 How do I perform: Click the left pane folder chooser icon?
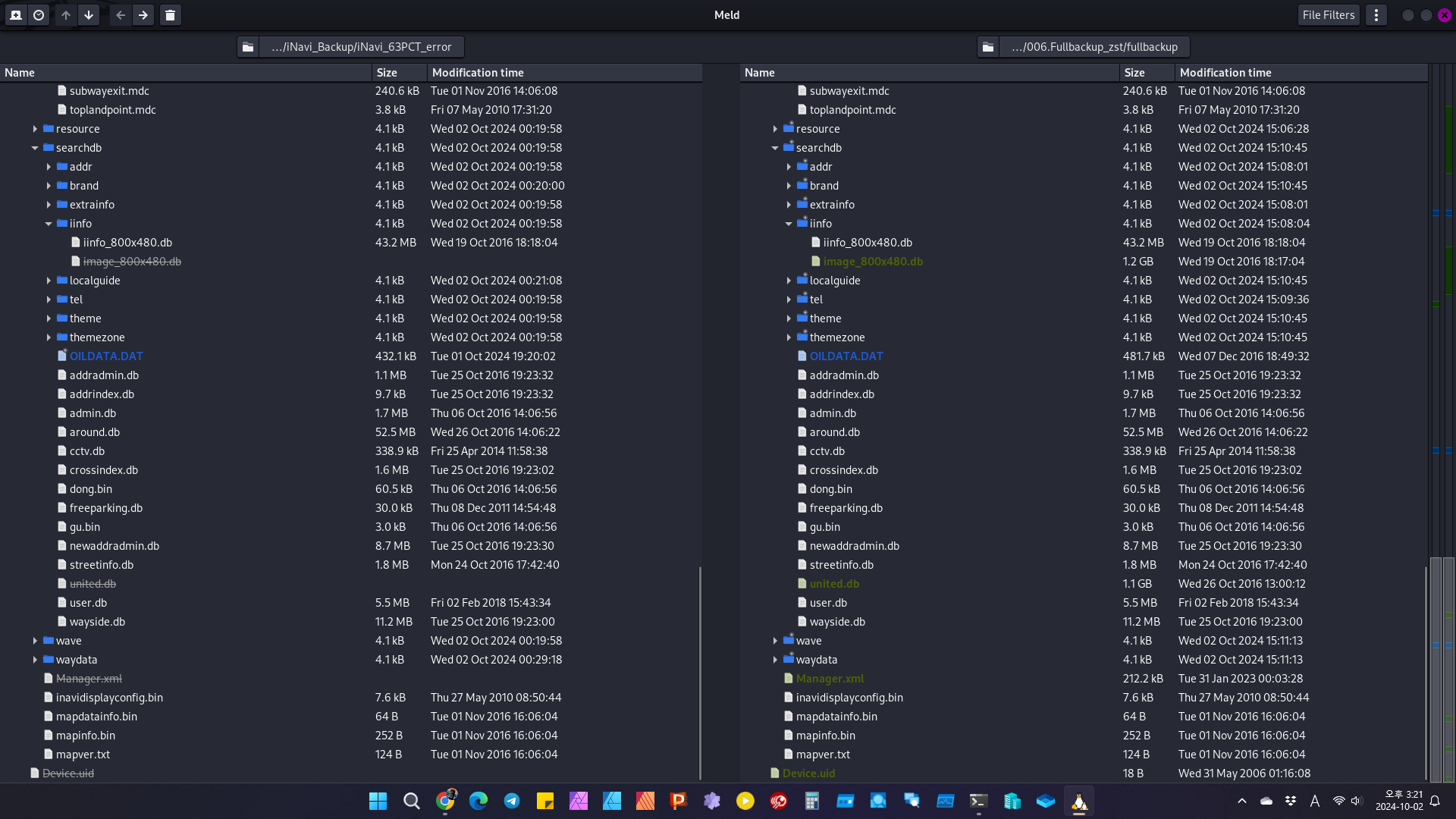pyautogui.click(x=248, y=47)
